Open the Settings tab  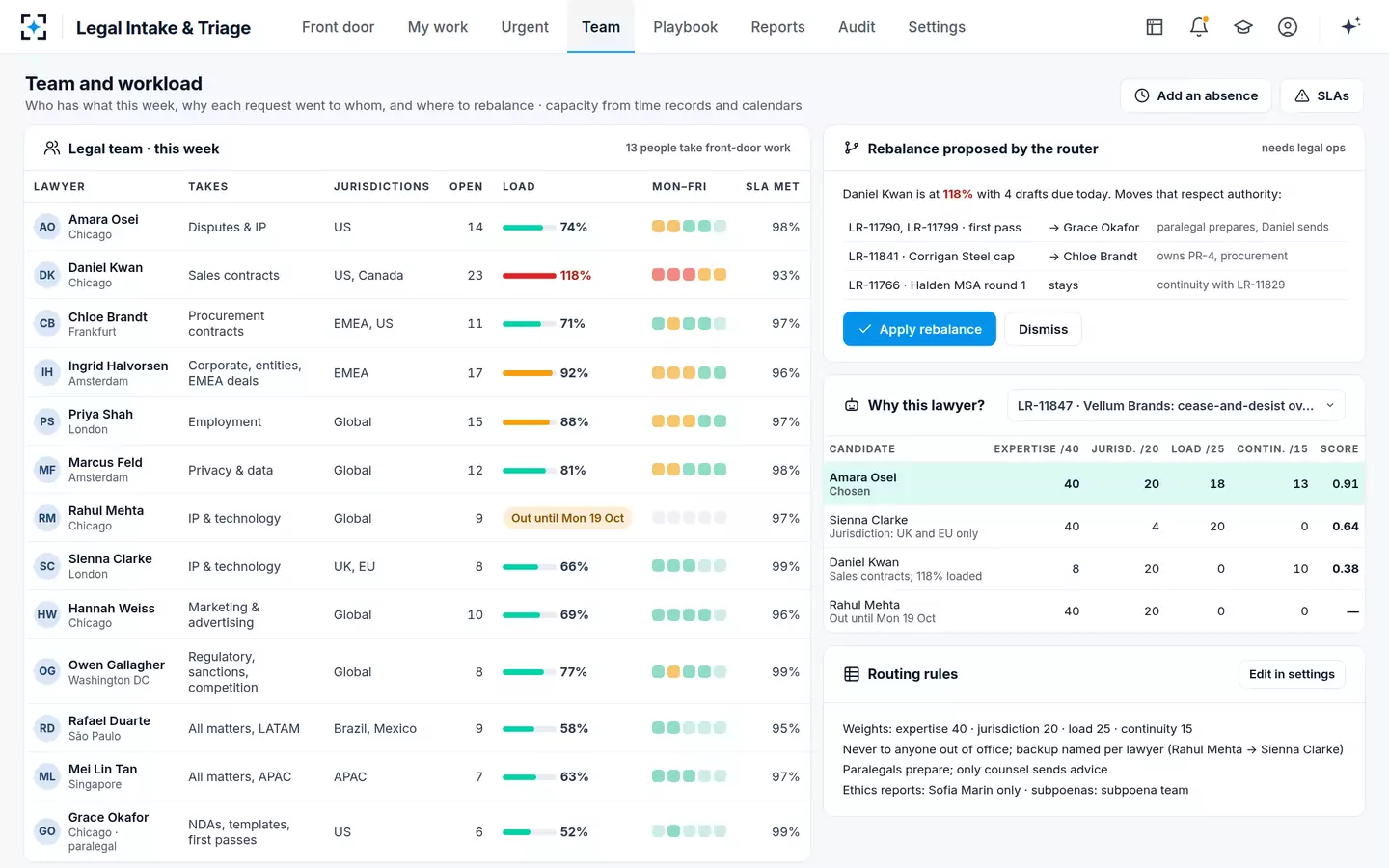click(937, 27)
